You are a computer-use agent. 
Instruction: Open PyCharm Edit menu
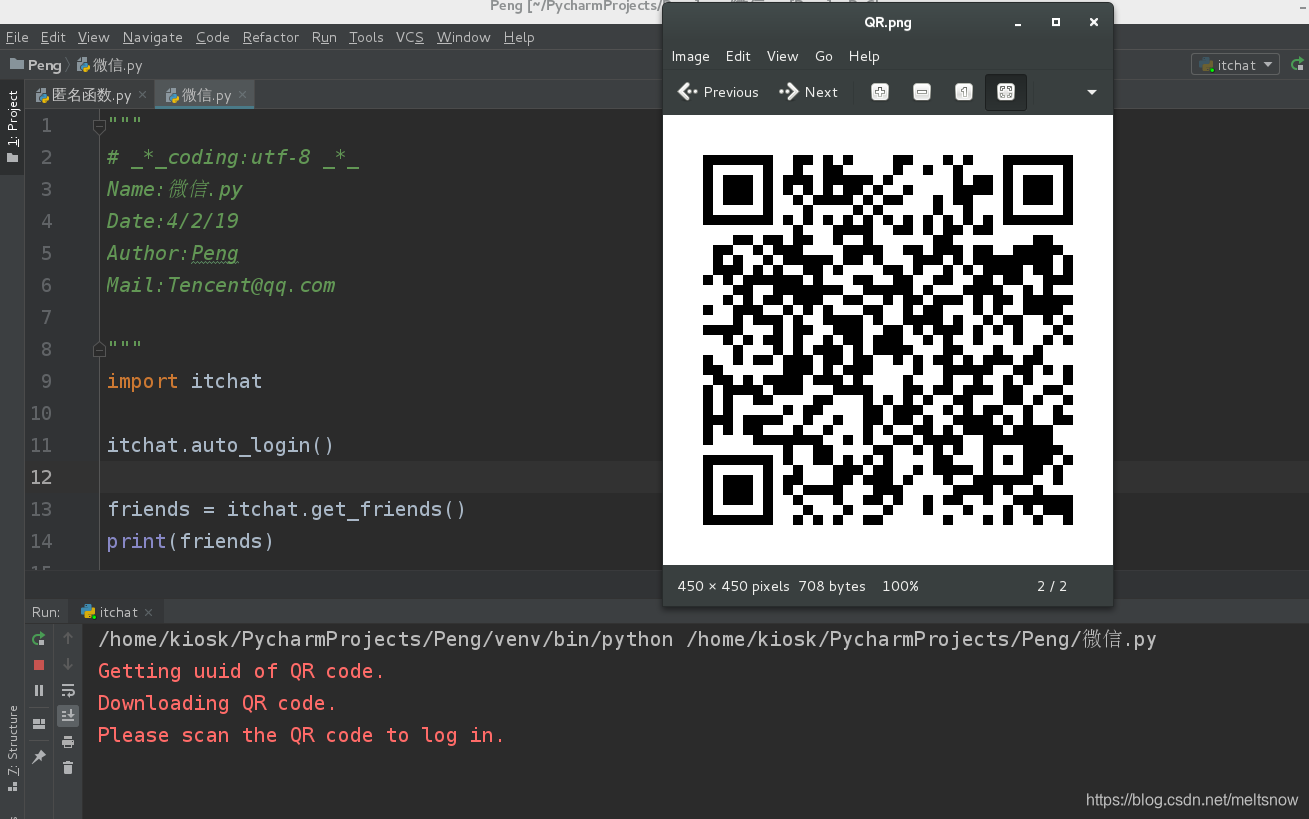(x=53, y=37)
